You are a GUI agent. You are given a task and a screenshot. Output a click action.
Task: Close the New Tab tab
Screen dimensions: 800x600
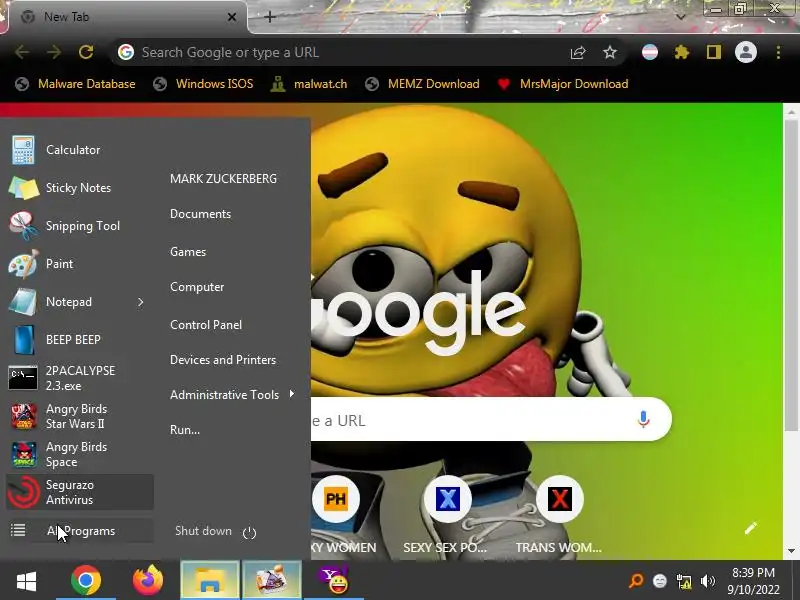point(232,17)
